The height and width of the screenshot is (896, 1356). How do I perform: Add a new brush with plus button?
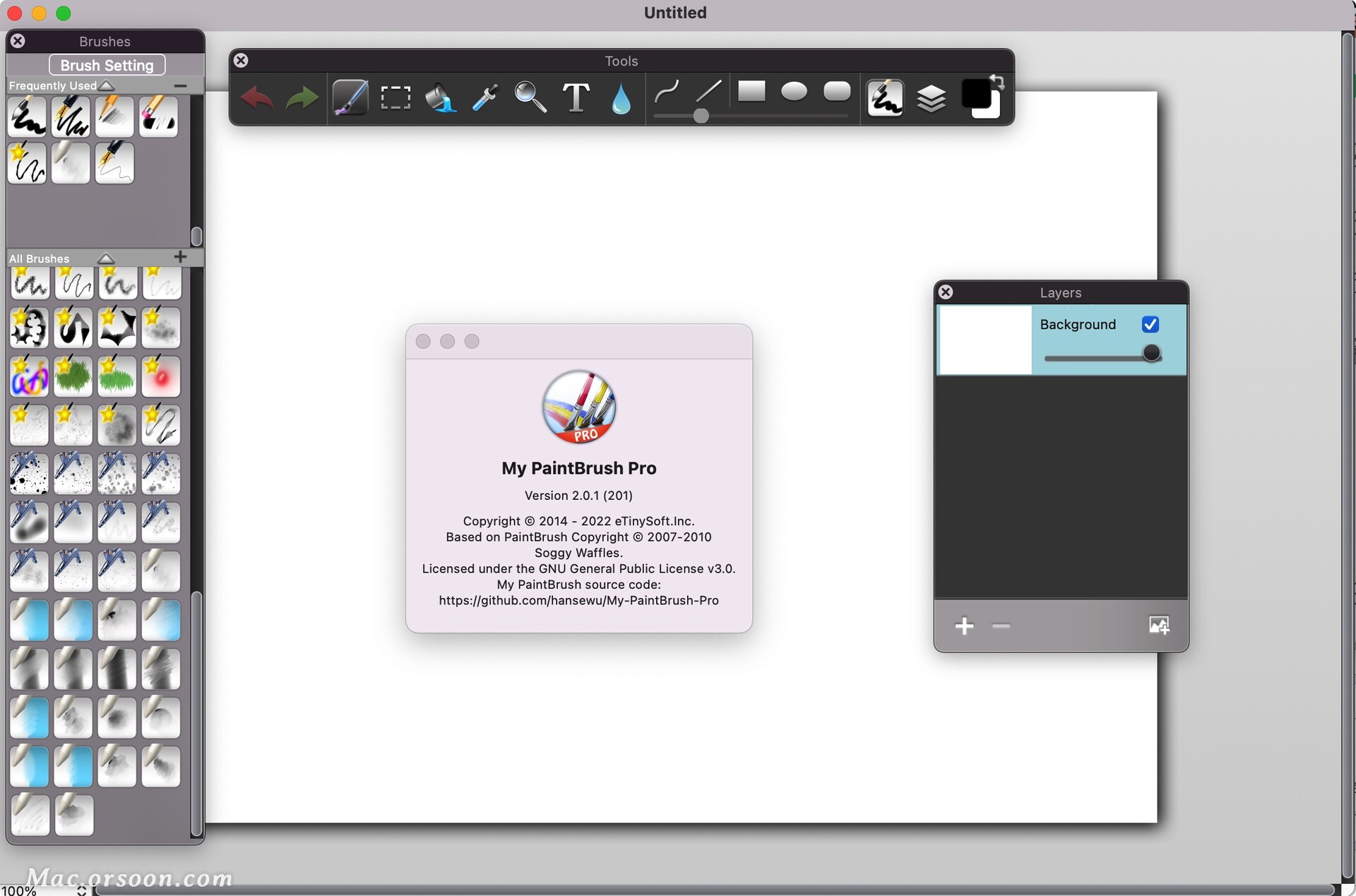tap(181, 257)
